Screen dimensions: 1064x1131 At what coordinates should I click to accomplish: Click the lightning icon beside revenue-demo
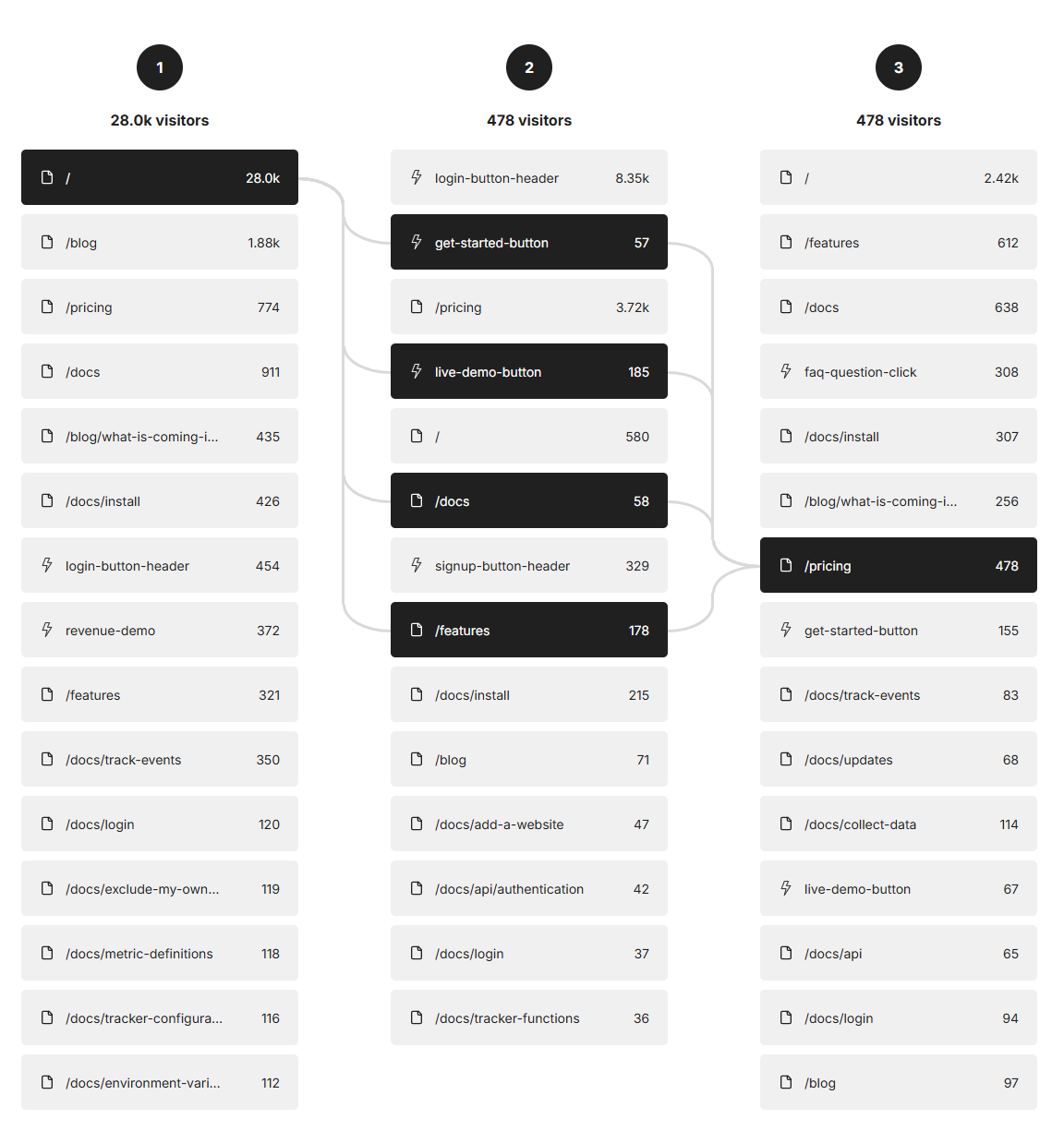47,630
